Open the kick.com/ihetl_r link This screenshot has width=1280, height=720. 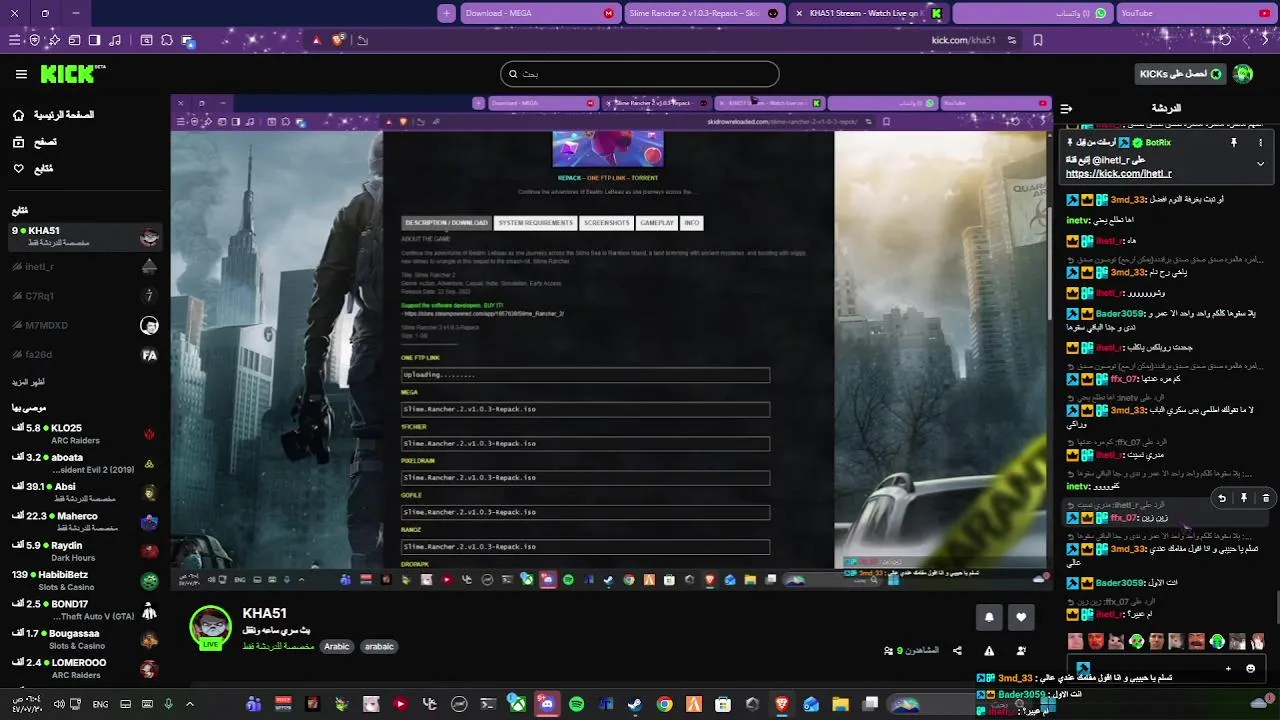click(1118, 173)
